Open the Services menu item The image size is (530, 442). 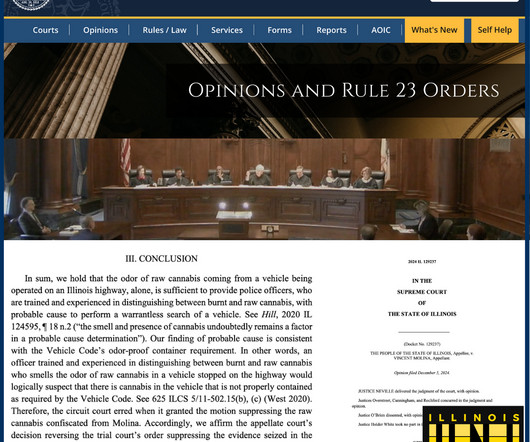tap(227, 30)
